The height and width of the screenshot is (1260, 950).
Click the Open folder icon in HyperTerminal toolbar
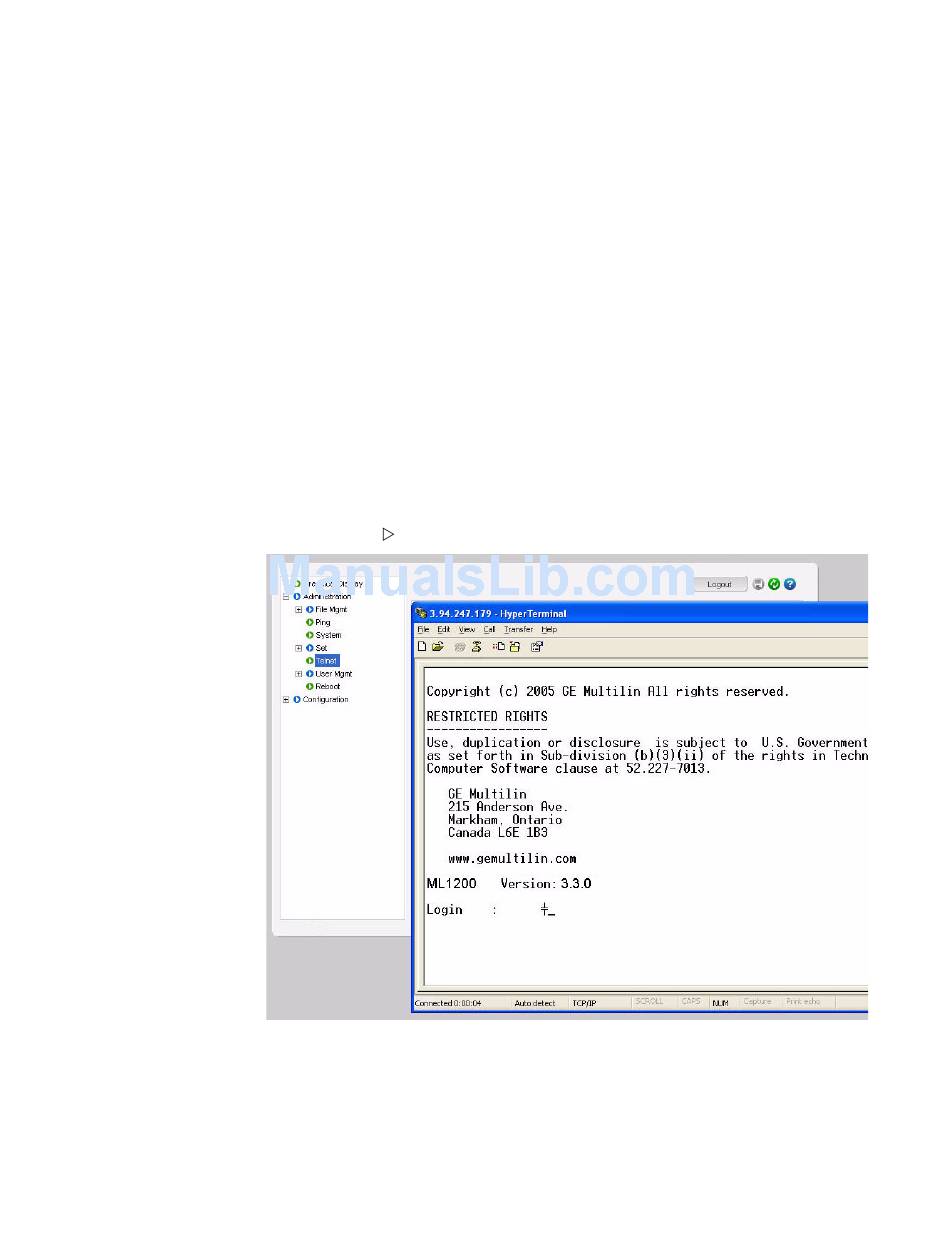pyautogui.click(x=438, y=647)
